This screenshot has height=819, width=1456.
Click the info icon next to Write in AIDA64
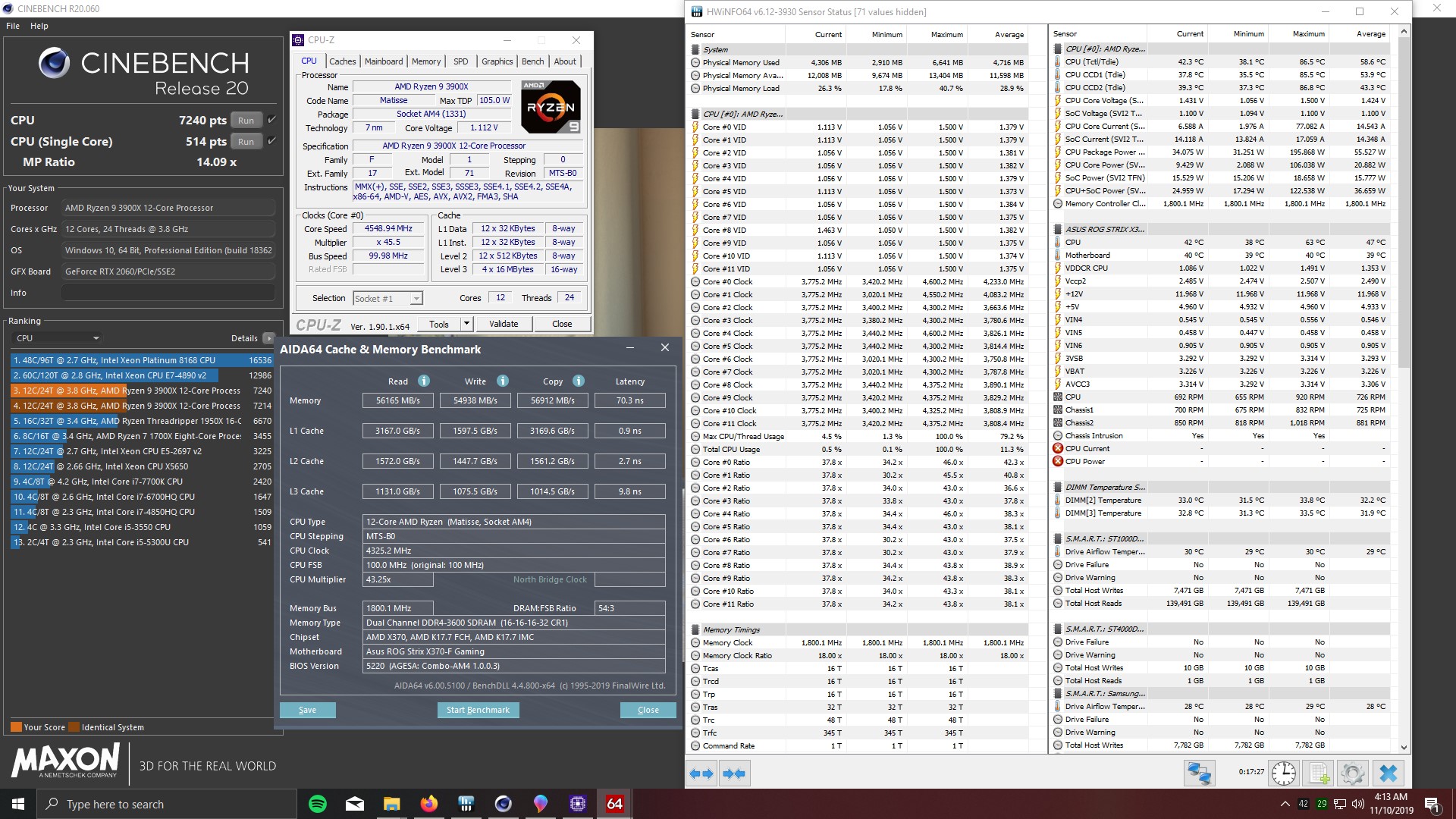pyautogui.click(x=503, y=381)
